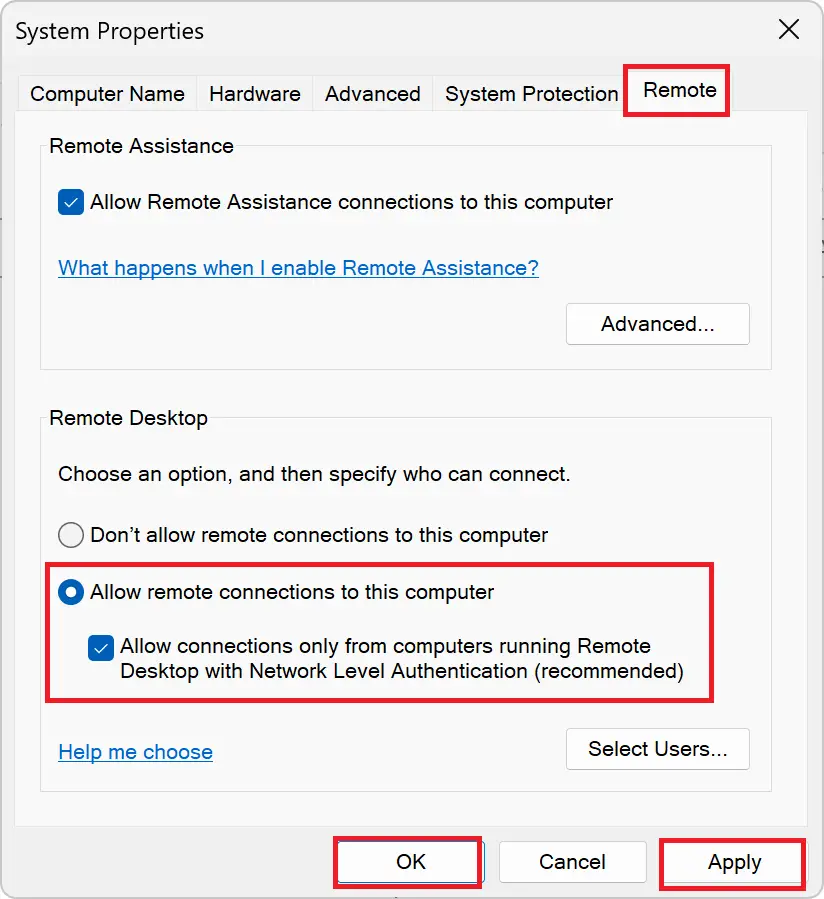Click the Remote Desktop group heading

(128, 417)
